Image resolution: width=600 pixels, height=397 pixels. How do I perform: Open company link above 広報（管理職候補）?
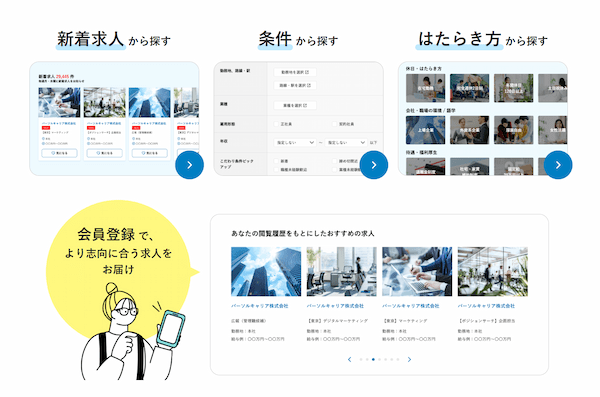point(260,306)
